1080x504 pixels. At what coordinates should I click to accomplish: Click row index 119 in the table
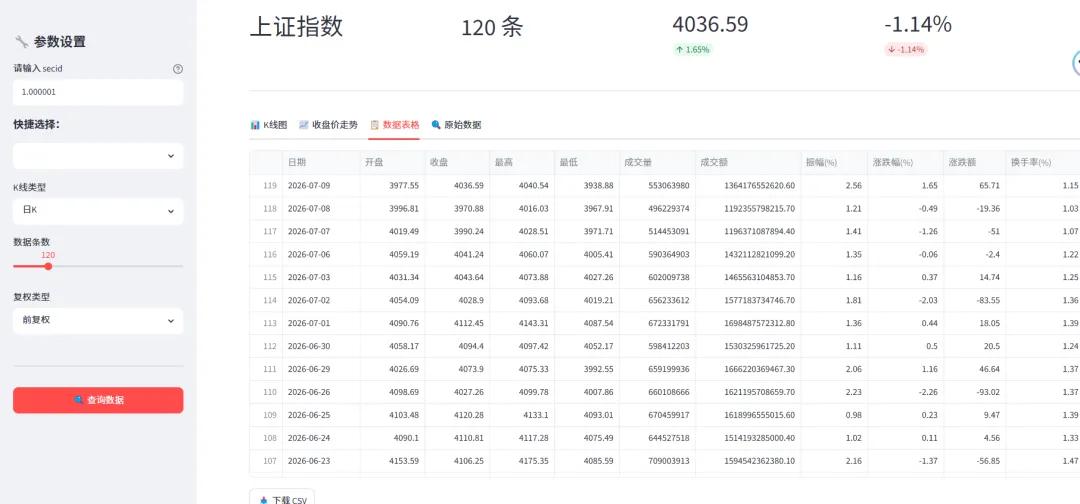click(266, 186)
